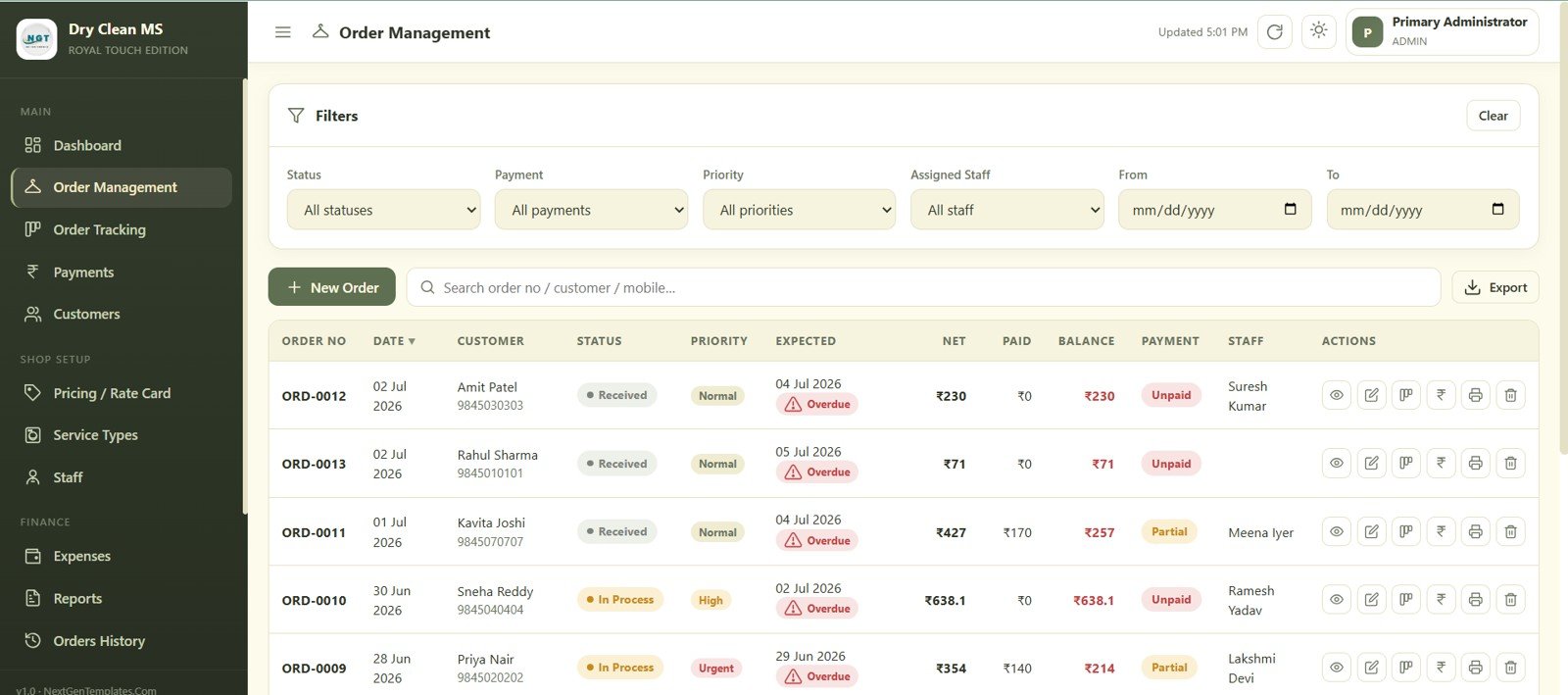The width and height of the screenshot is (1568, 695).
Task: Track order ORD-0009
Action: [1406, 668]
